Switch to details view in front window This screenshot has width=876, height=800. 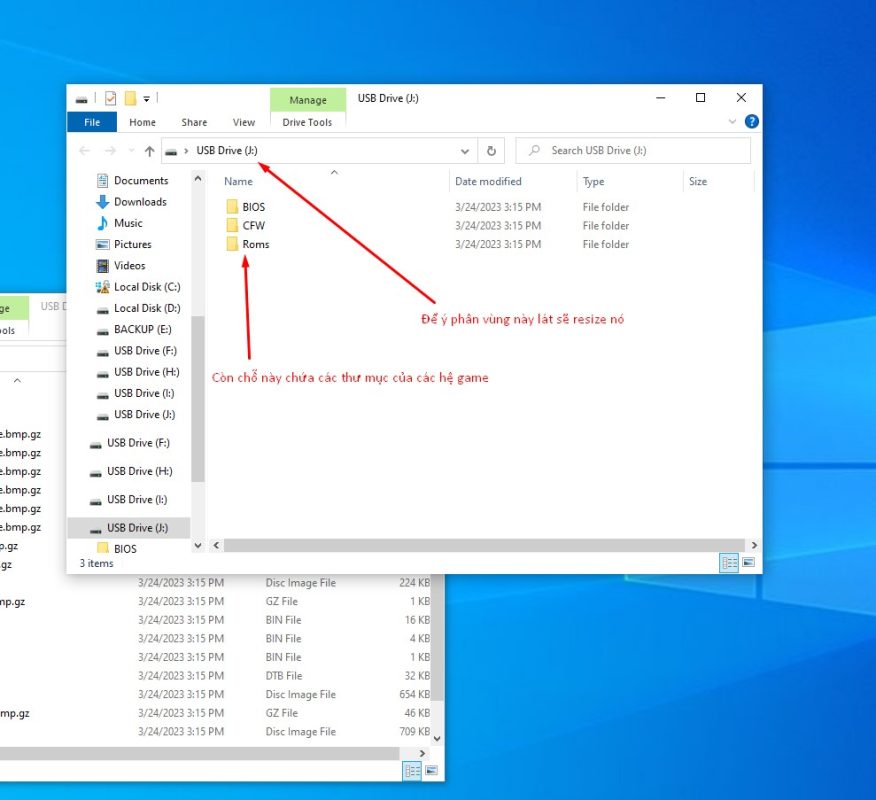tap(729, 564)
